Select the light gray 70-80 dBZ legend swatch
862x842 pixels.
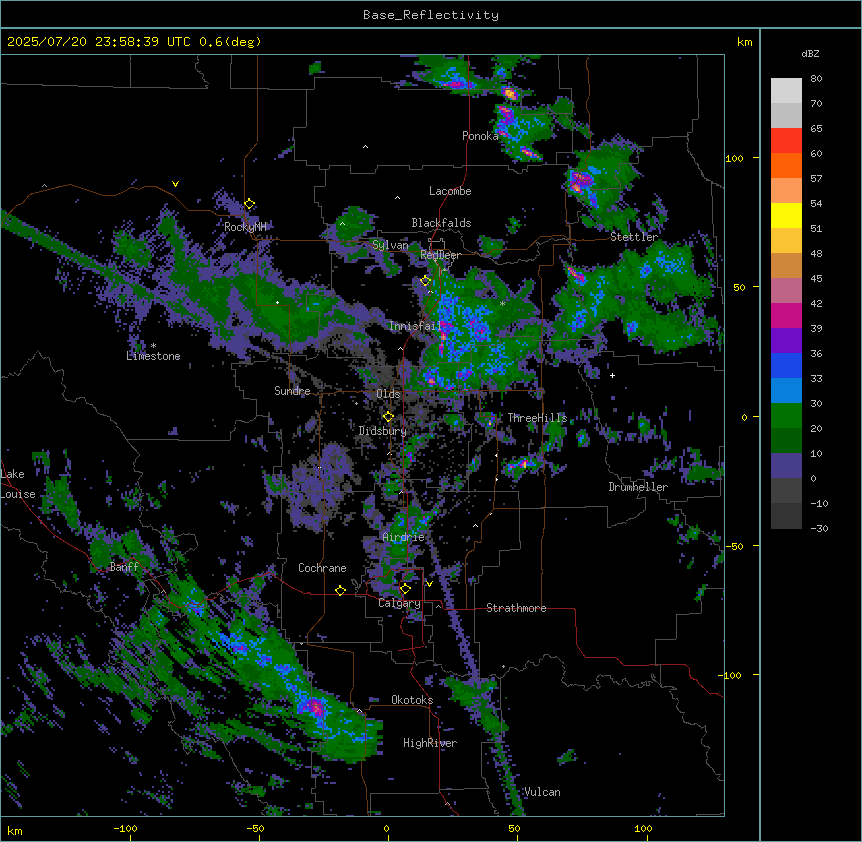786,91
